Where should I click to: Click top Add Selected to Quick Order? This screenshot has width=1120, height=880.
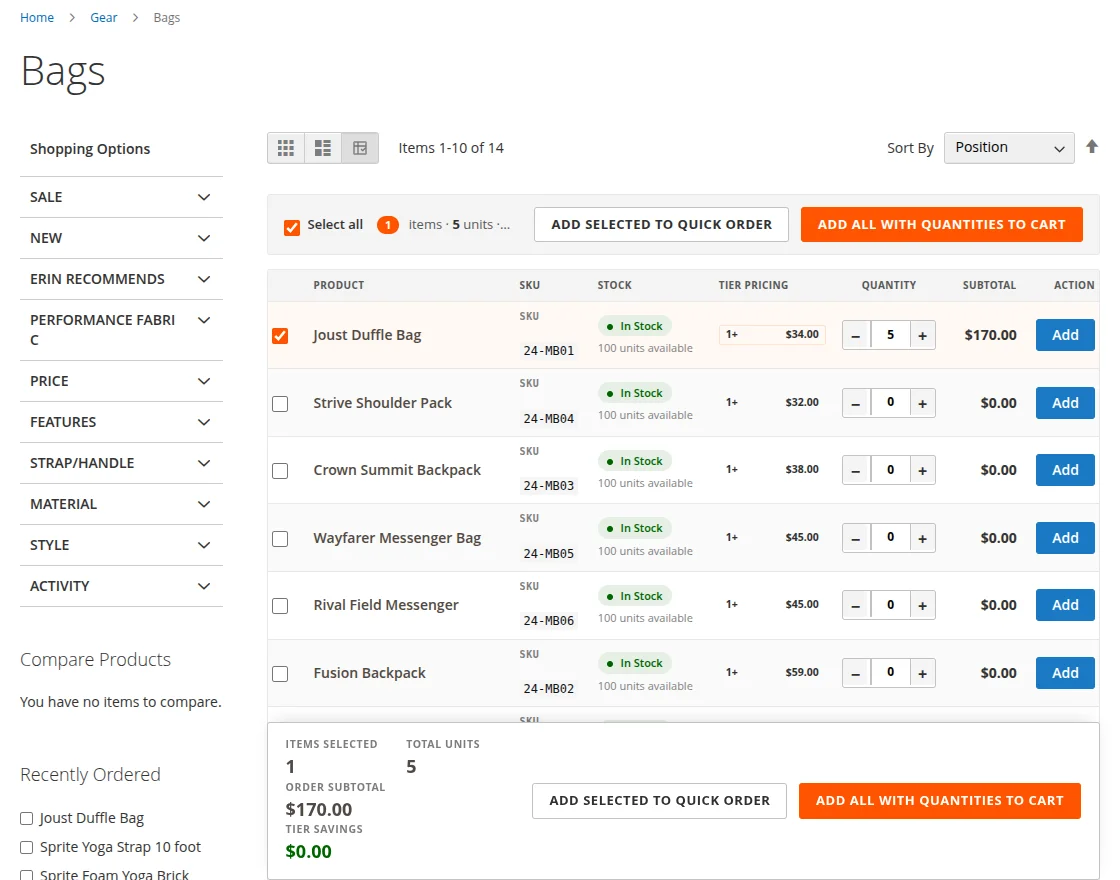pos(661,224)
